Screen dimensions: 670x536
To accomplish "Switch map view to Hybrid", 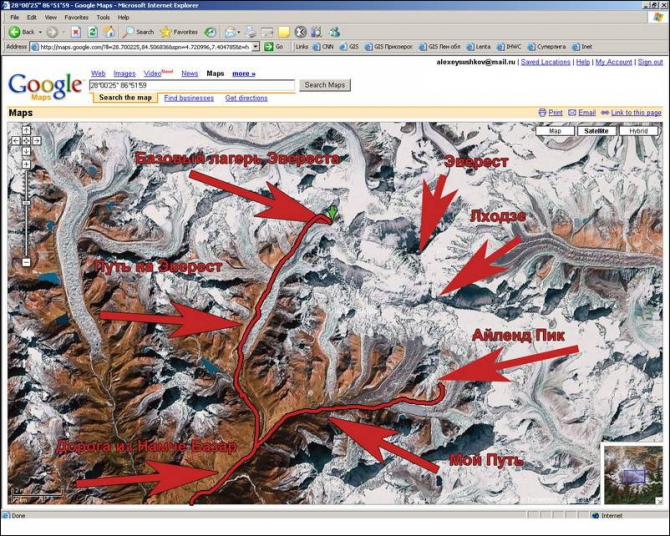I will click(638, 131).
